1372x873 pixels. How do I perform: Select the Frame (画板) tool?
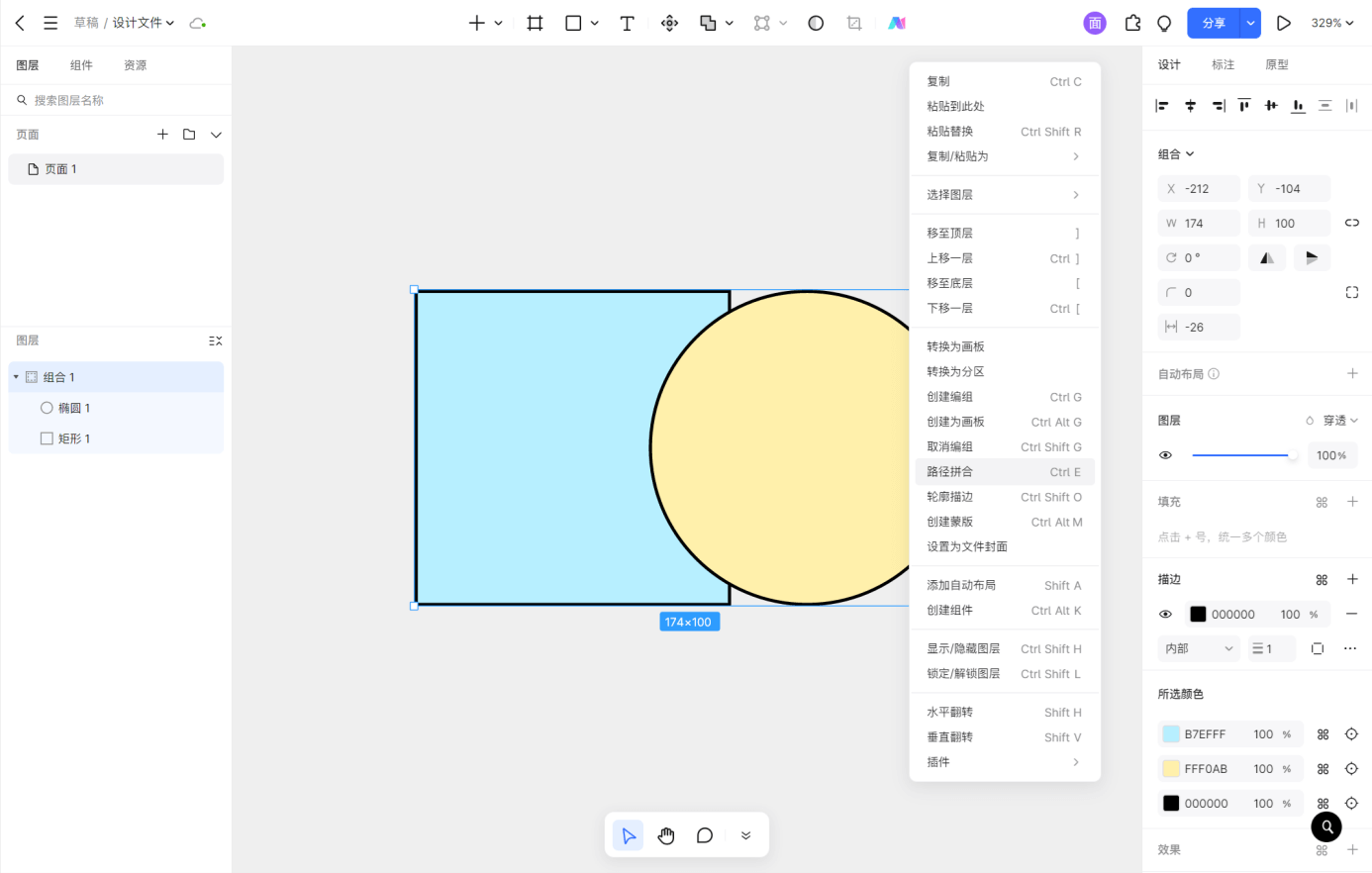pyautogui.click(x=535, y=23)
